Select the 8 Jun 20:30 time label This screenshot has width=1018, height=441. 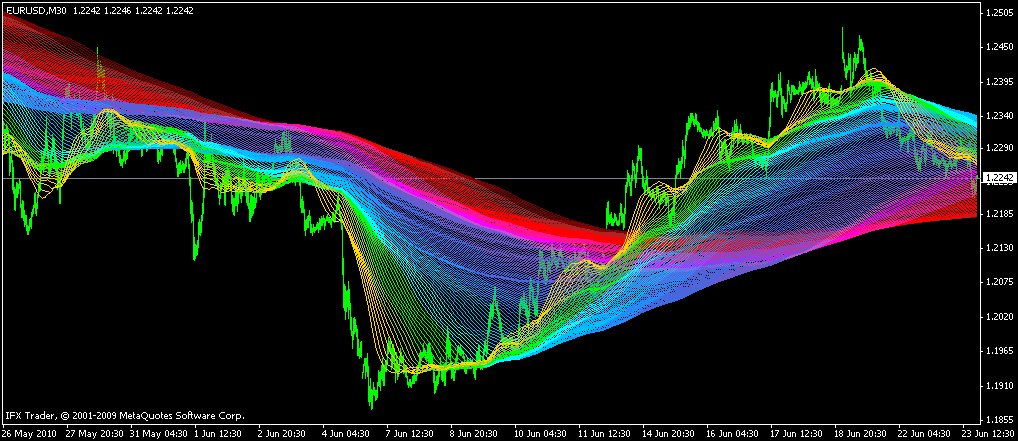click(473, 433)
